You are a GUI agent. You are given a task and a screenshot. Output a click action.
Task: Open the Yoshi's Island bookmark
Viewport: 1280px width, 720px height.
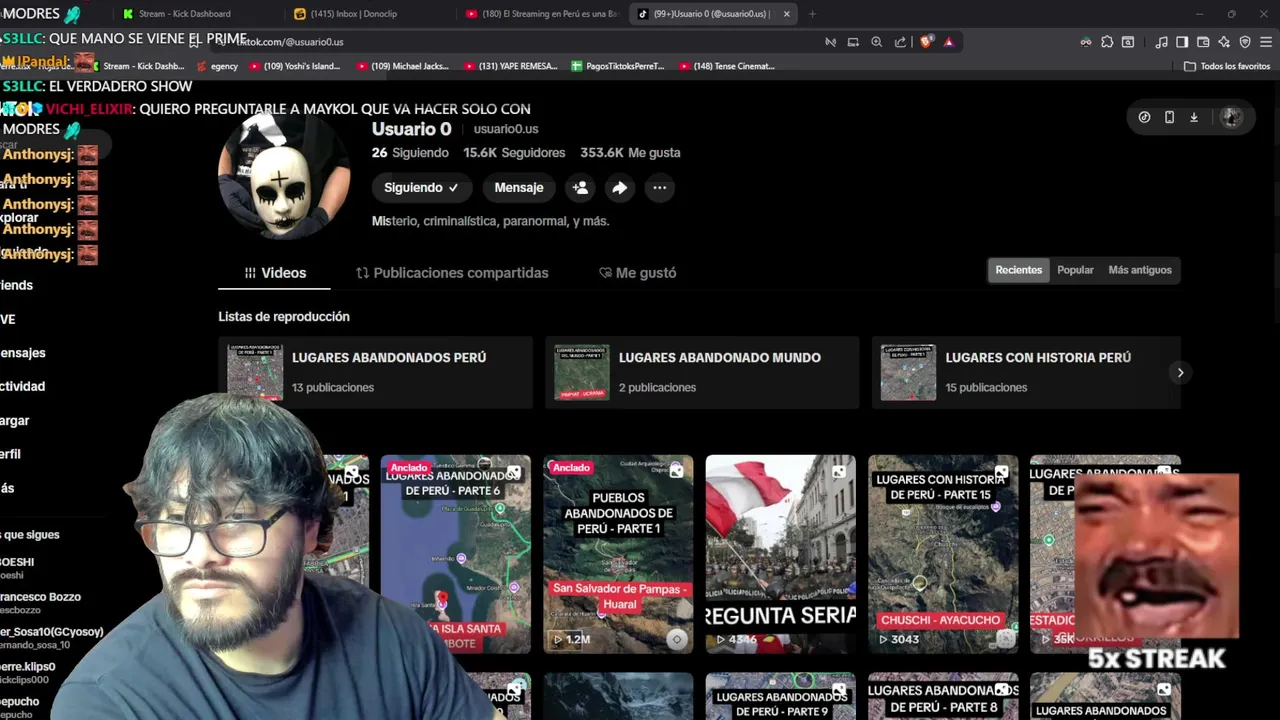[294, 66]
